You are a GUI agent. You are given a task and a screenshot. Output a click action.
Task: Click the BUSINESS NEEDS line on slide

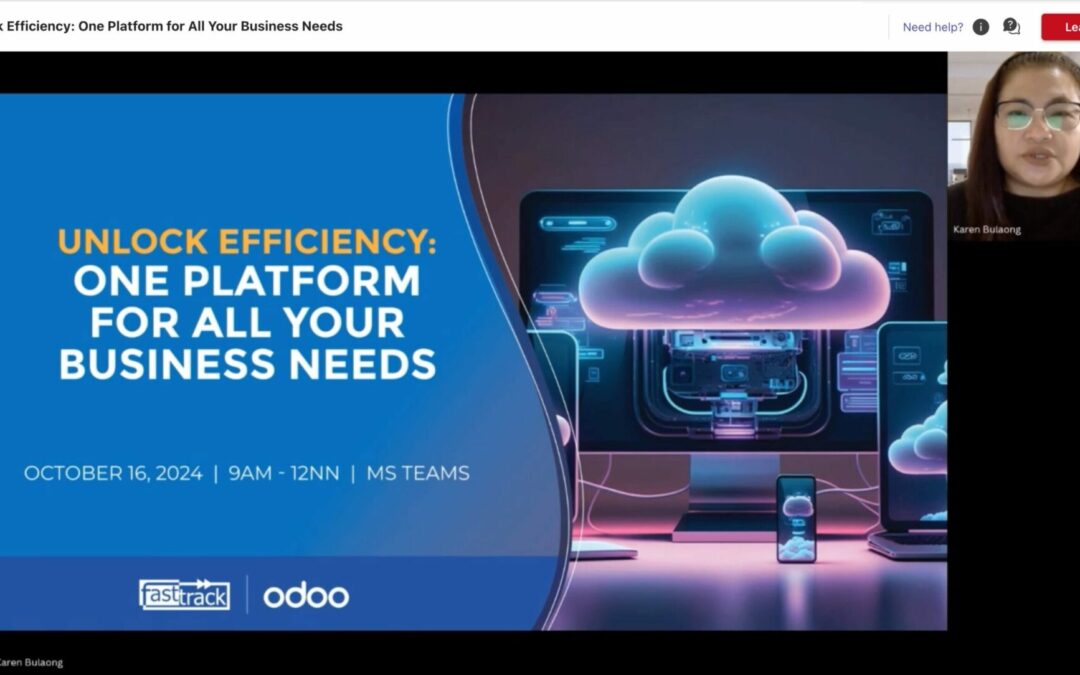247,364
